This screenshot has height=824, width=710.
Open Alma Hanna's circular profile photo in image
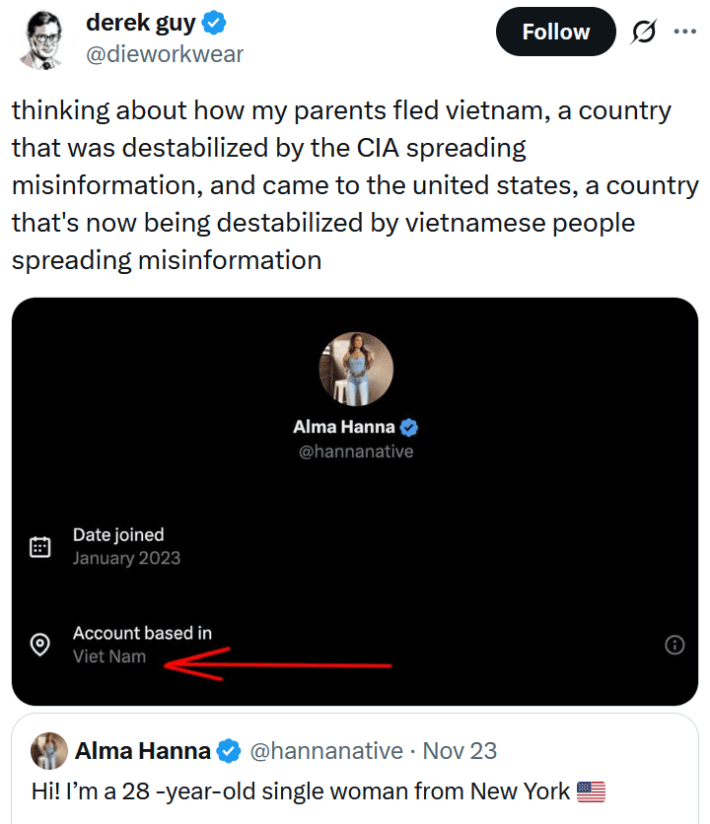click(355, 368)
